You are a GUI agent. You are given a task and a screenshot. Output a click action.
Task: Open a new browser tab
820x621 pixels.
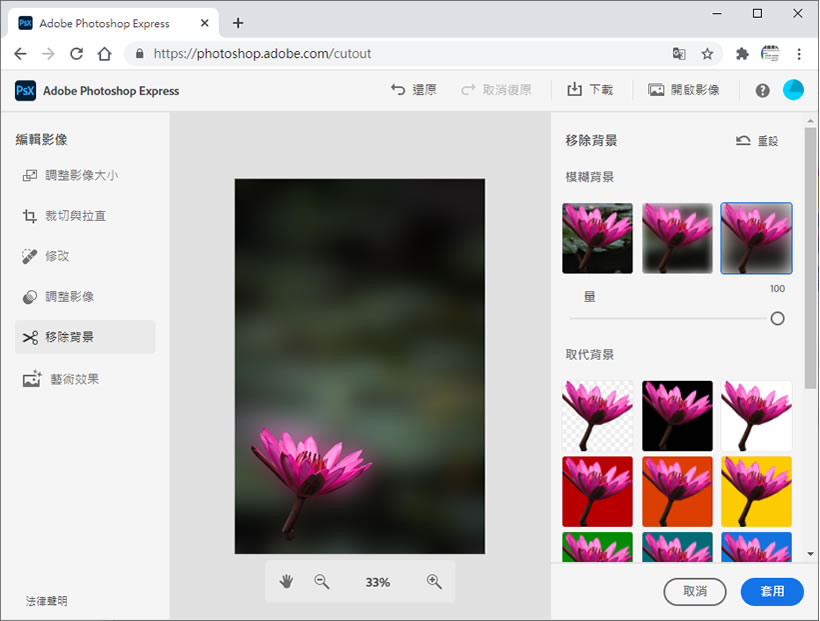pos(238,23)
